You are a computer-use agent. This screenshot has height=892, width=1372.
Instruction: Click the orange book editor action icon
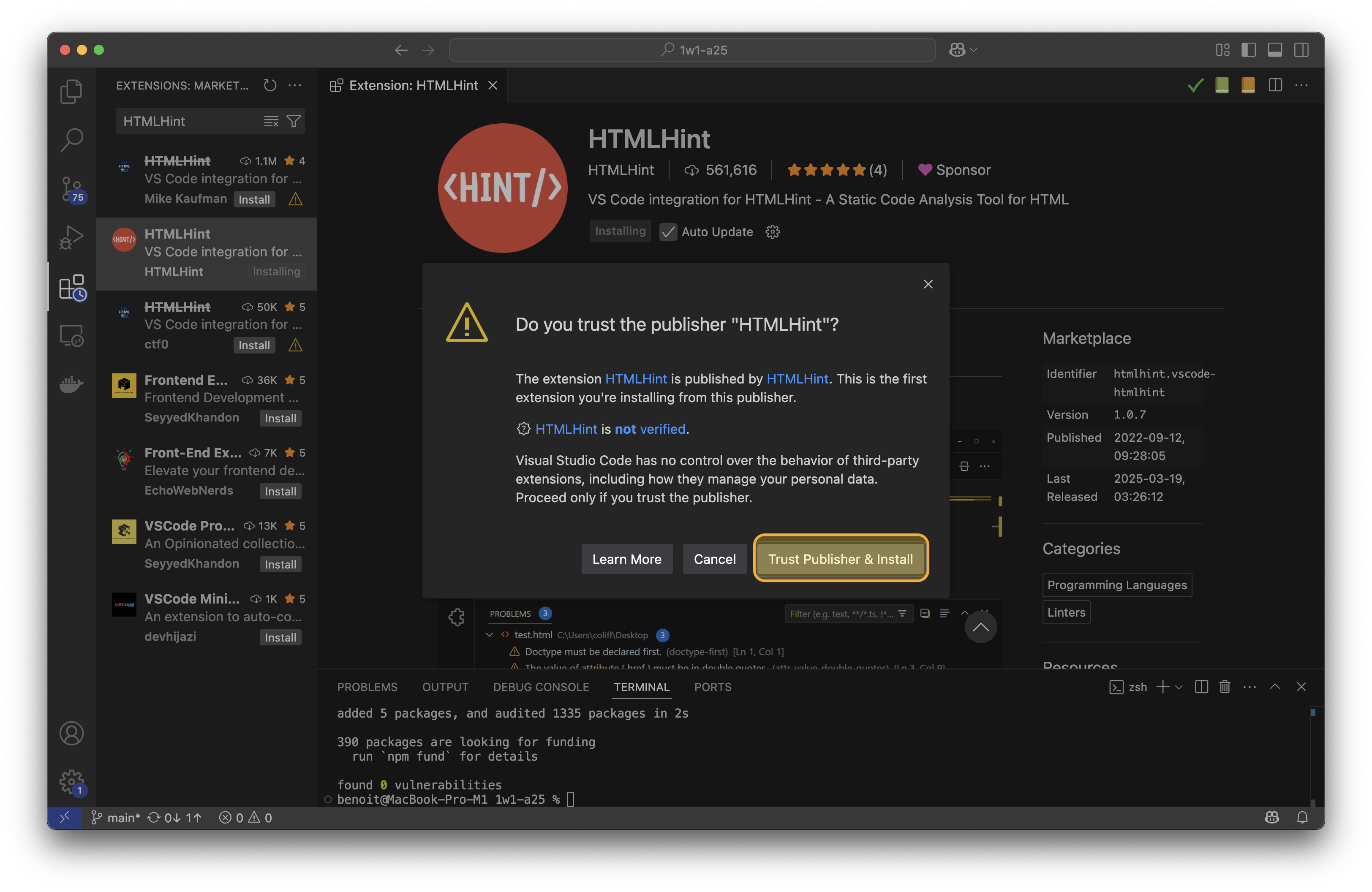[x=1249, y=85]
